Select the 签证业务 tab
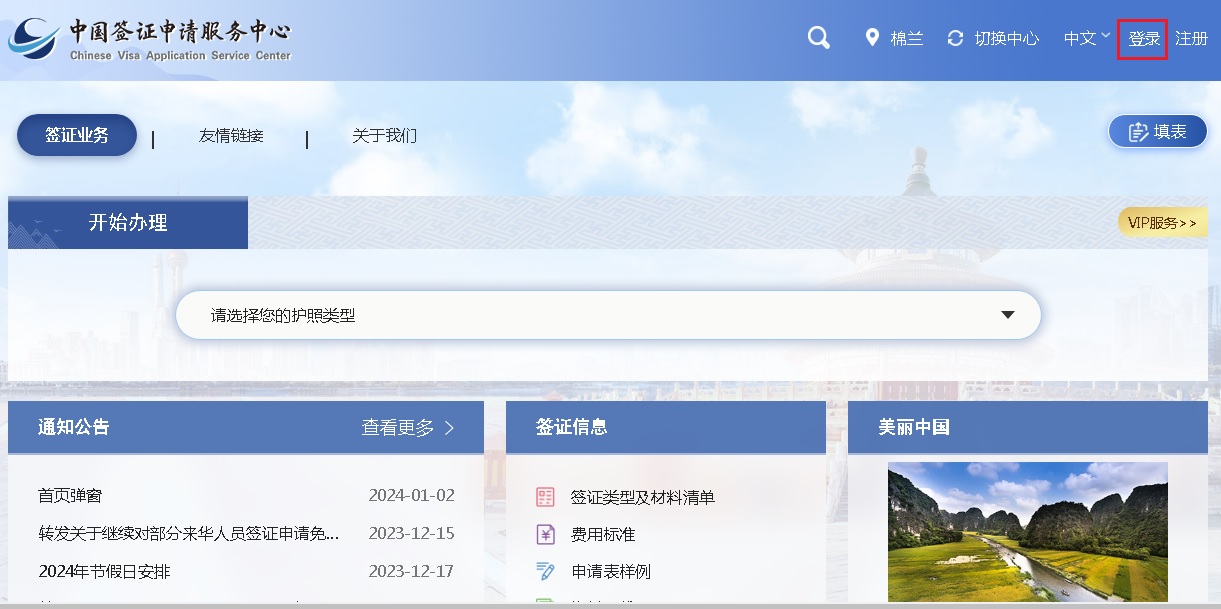This screenshot has height=609, width=1221. [77, 135]
